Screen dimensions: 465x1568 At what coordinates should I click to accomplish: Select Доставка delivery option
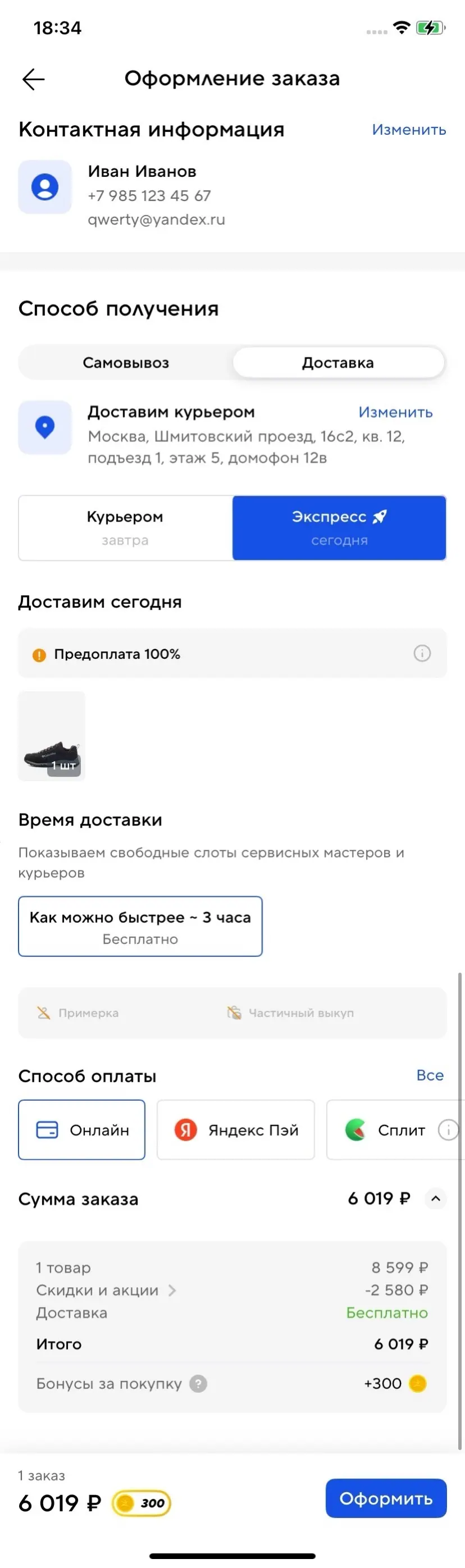click(x=338, y=363)
